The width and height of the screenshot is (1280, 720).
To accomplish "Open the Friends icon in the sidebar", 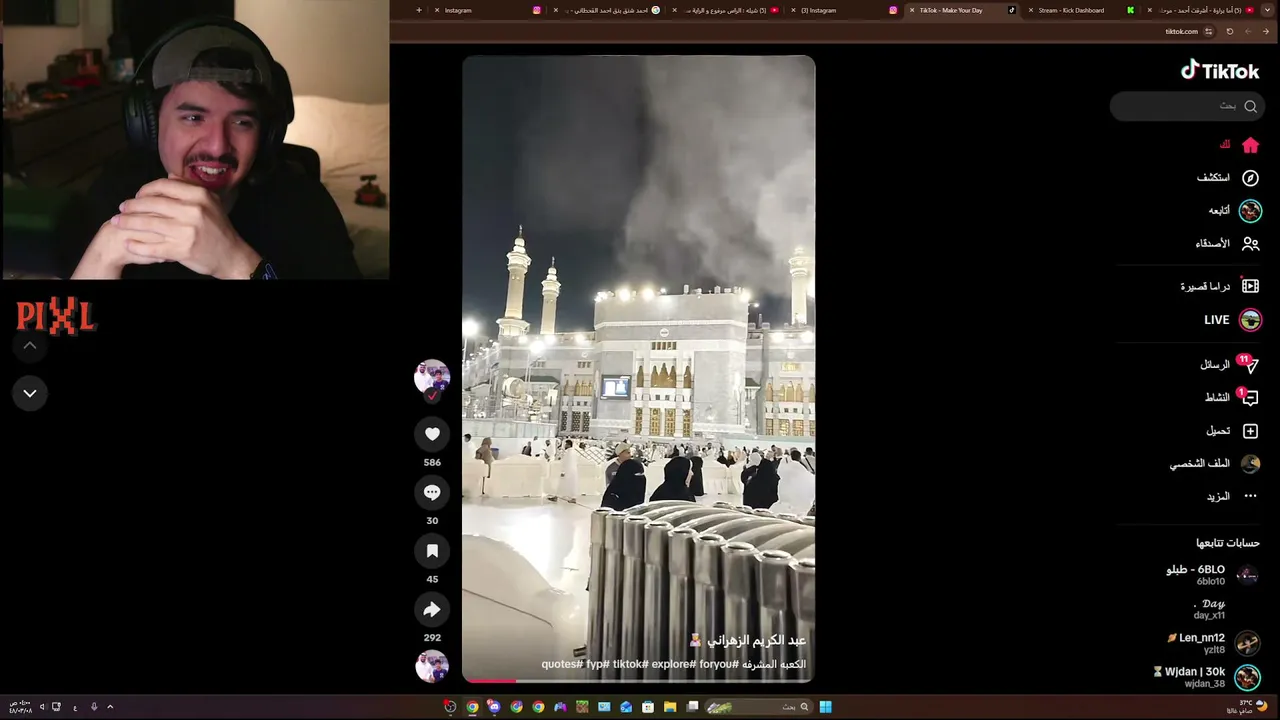I will pyautogui.click(x=1250, y=244).
